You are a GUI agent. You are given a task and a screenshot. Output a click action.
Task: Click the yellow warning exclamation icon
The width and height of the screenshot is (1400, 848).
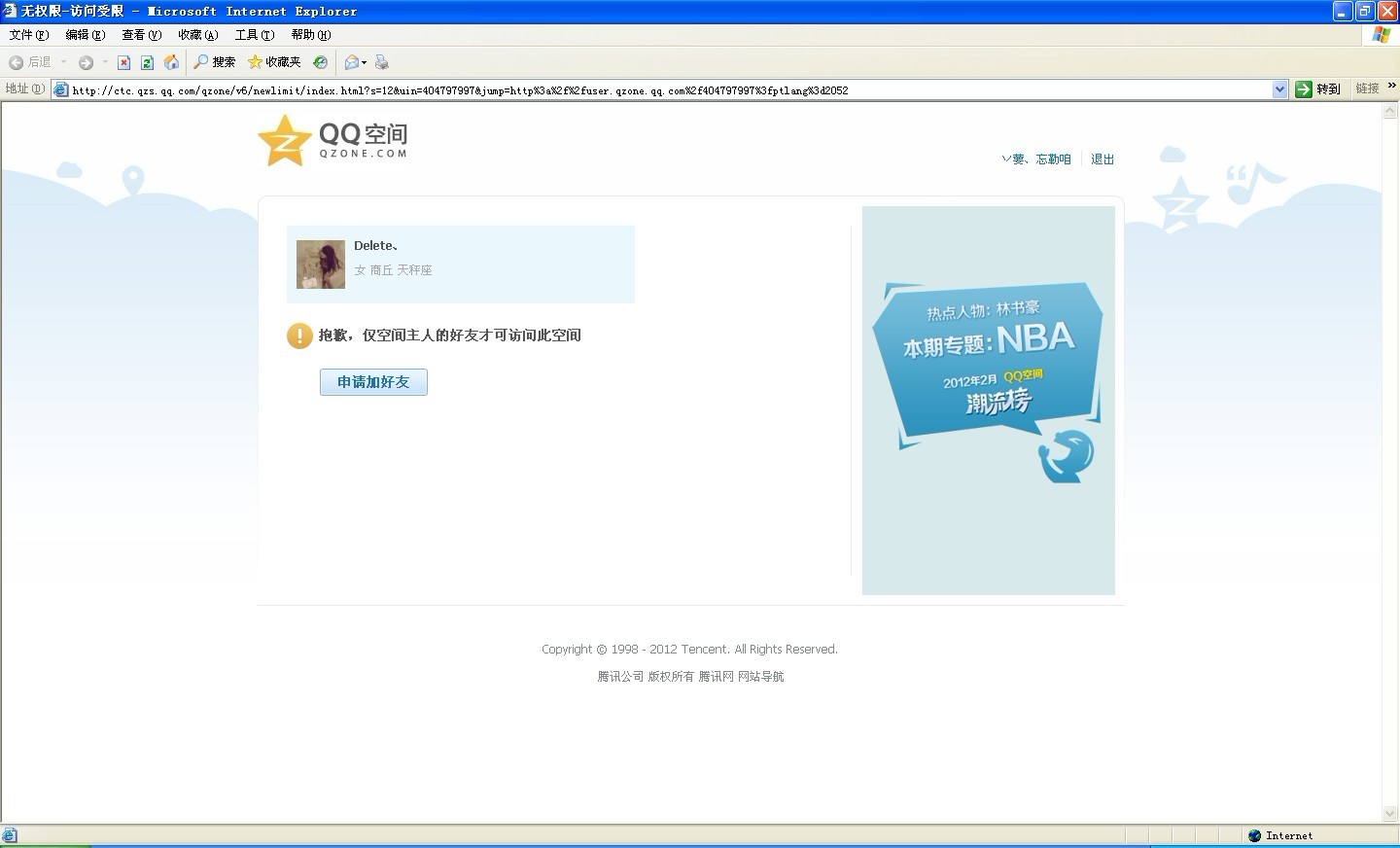(299, 336)
